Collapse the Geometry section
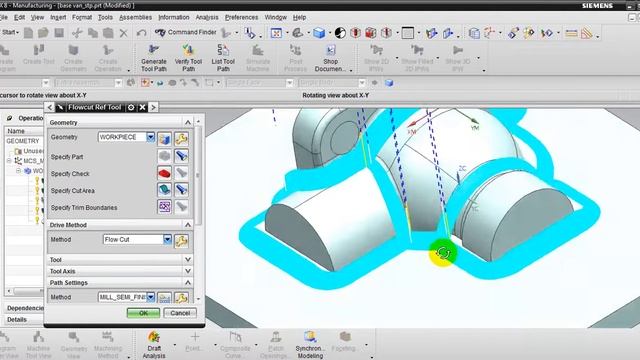This screenshot has height=360, width=640. [188, 122]
